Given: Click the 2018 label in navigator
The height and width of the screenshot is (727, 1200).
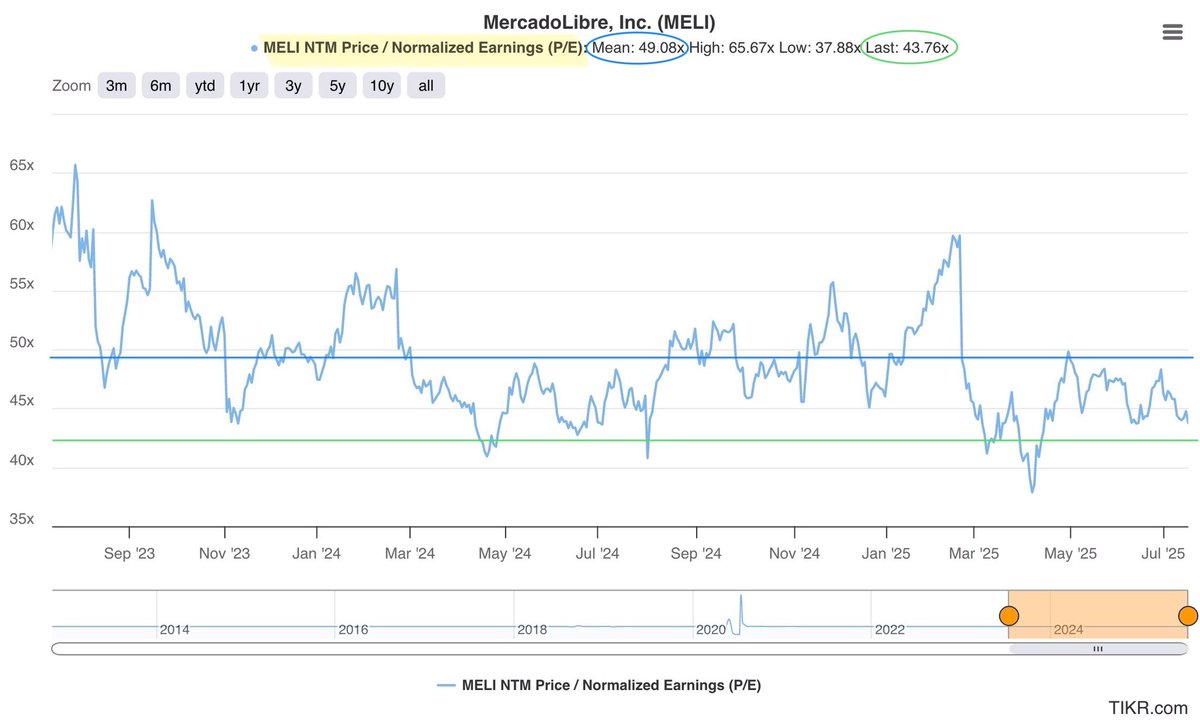Looking at the screenshot, I should point(532,630).
